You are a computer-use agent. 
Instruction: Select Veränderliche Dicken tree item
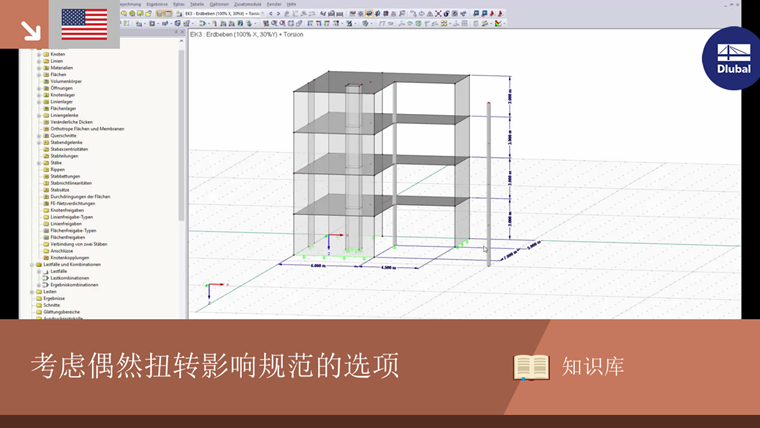pos(71,122)
